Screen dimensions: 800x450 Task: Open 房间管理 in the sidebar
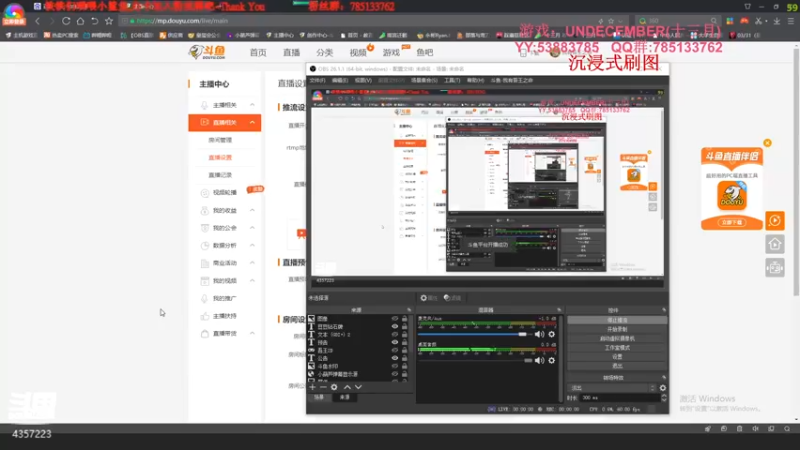(220, 140)
